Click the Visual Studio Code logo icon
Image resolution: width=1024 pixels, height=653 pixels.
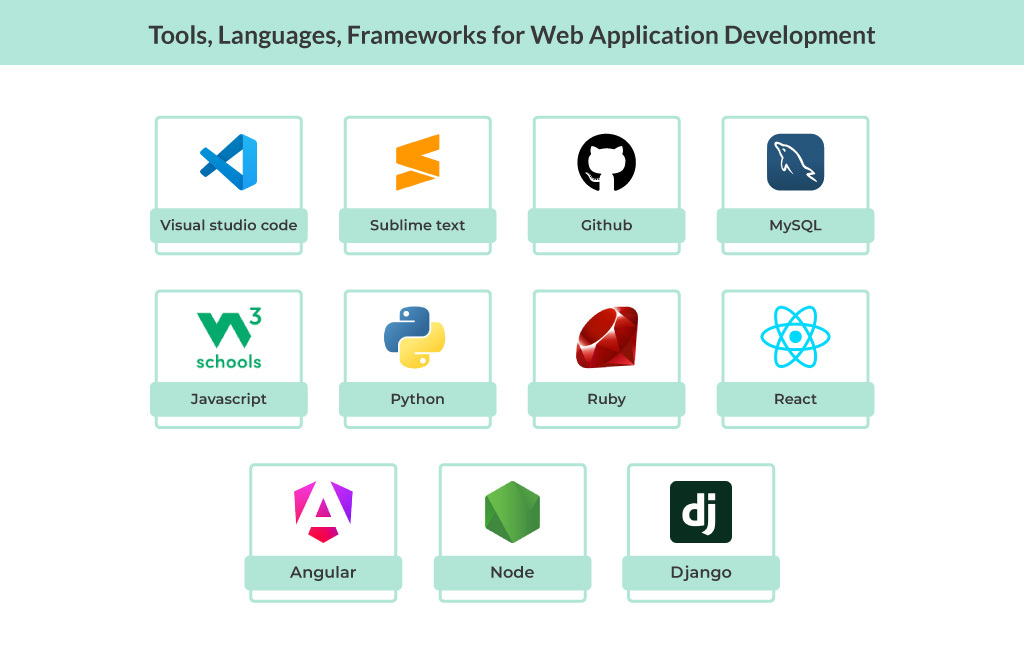[229, 162]
